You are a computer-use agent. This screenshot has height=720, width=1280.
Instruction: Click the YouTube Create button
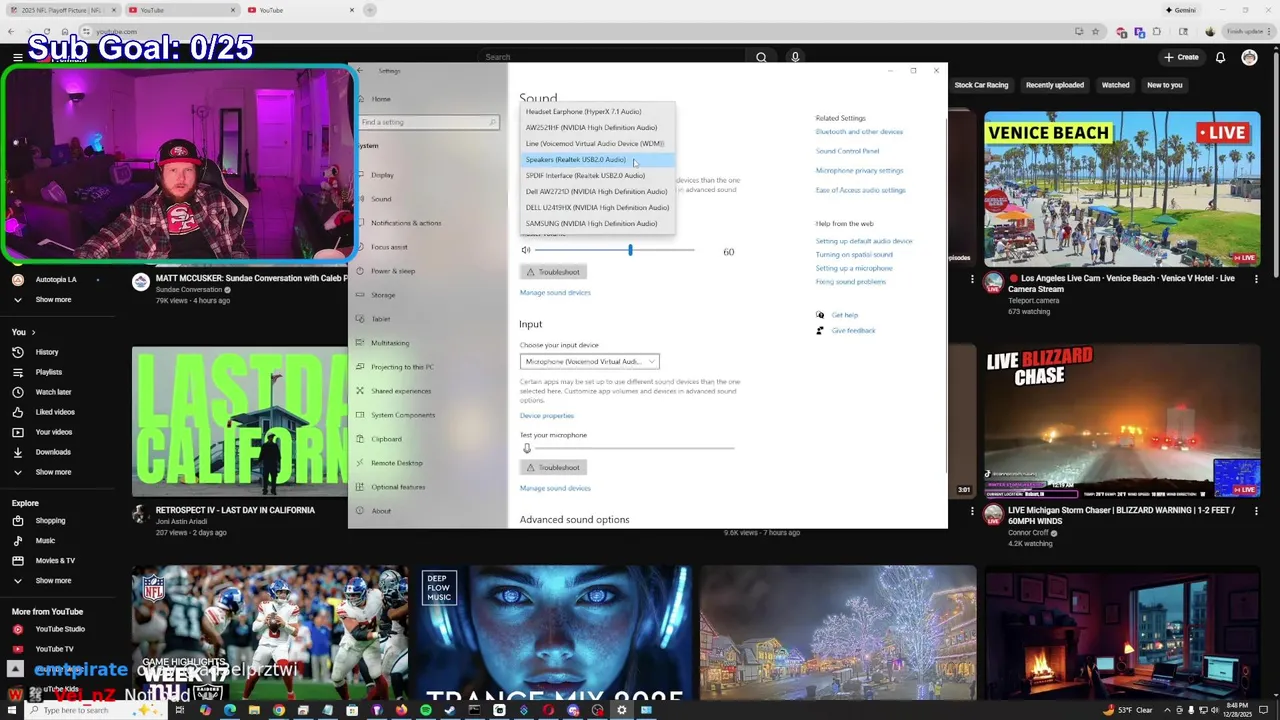click(x=1181, y=57)
